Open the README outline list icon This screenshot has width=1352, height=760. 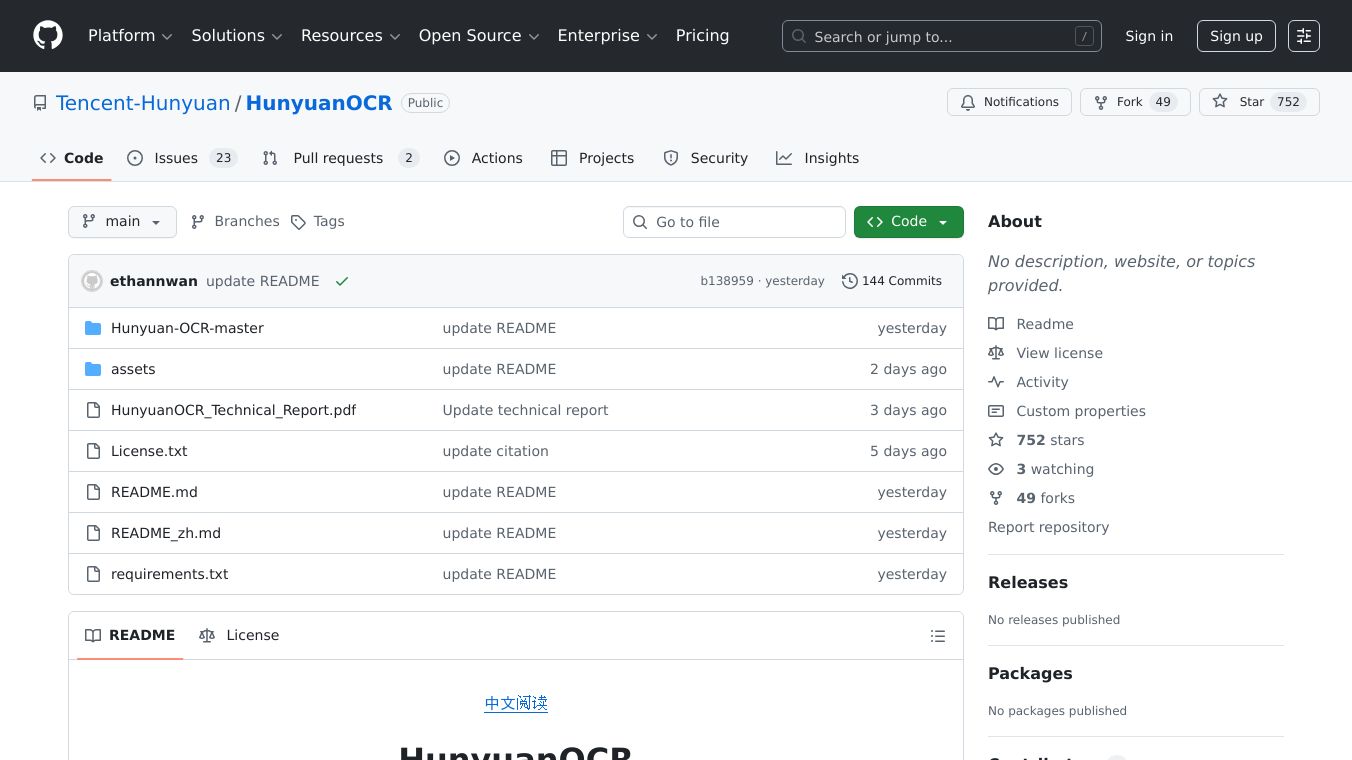(x=937, y=636)
